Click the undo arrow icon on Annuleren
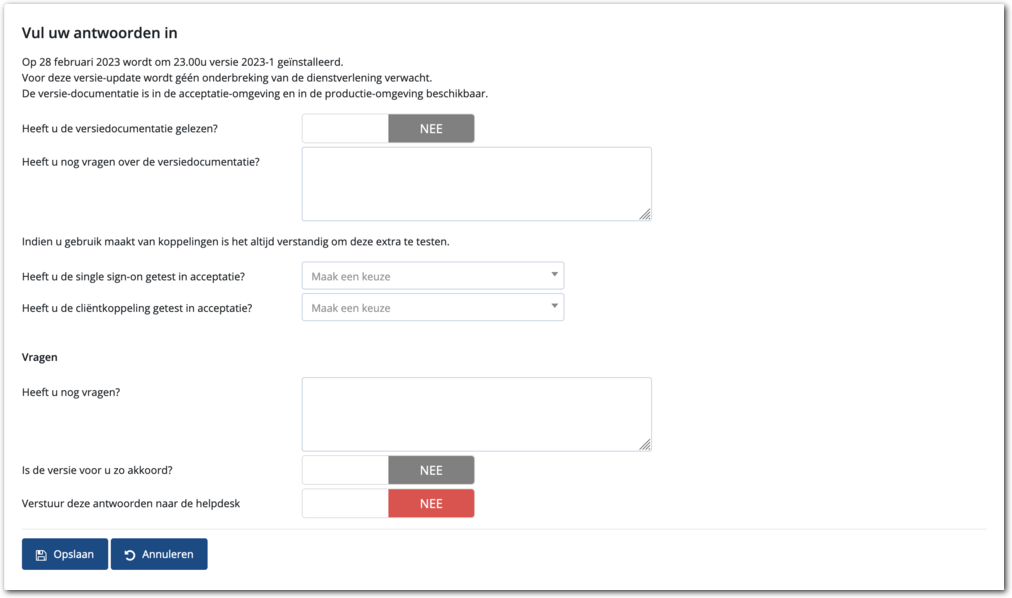 130,555
